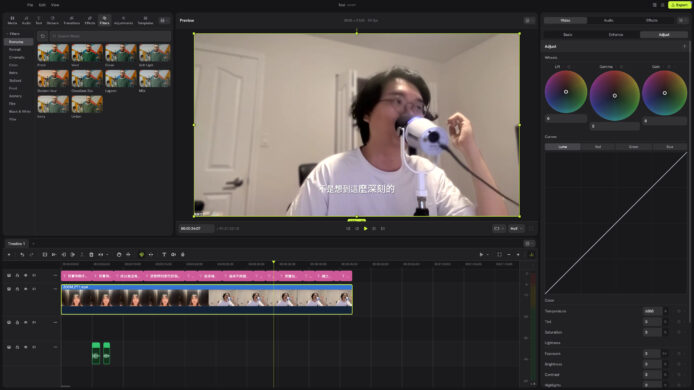Toggle visibility eye on main video track

pyautogui.click(x=26, y=289)
